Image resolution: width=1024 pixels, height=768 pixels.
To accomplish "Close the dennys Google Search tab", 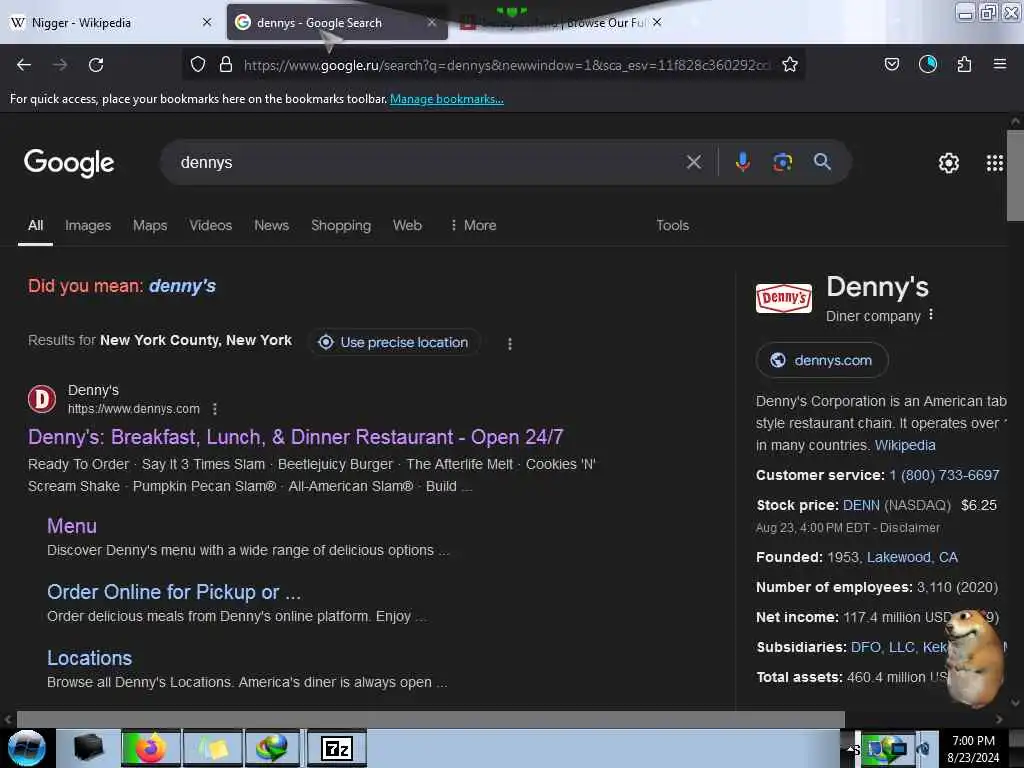I will [432, 23].
